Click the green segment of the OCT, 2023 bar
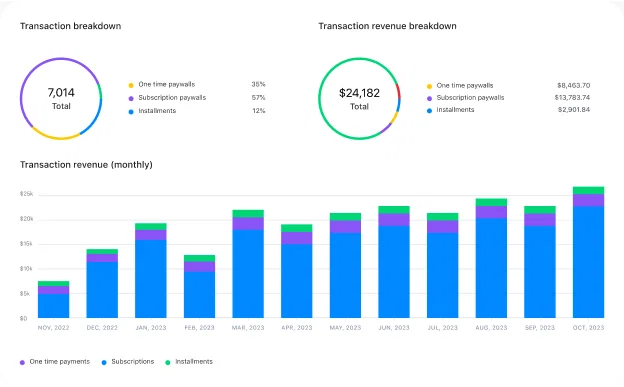The height and width of the screenshot is (387, 624). click(x=589, y=190)
